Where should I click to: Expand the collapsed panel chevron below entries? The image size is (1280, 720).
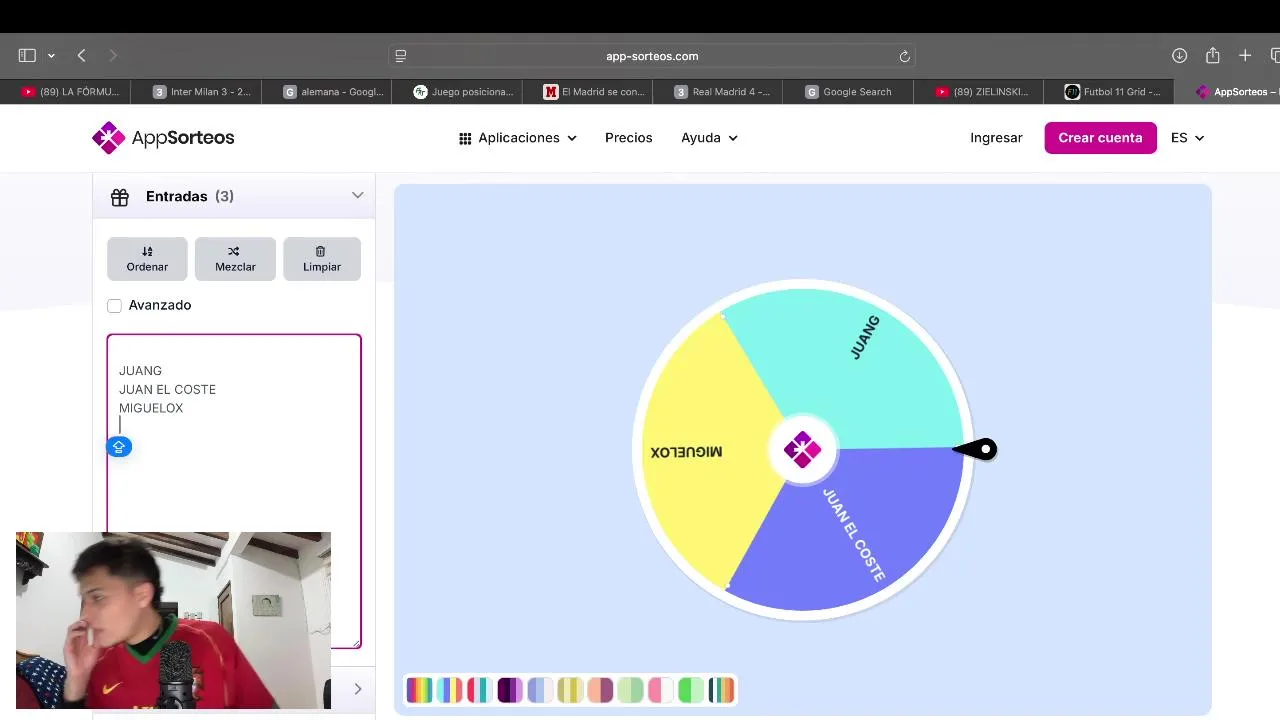coord(357,688)
